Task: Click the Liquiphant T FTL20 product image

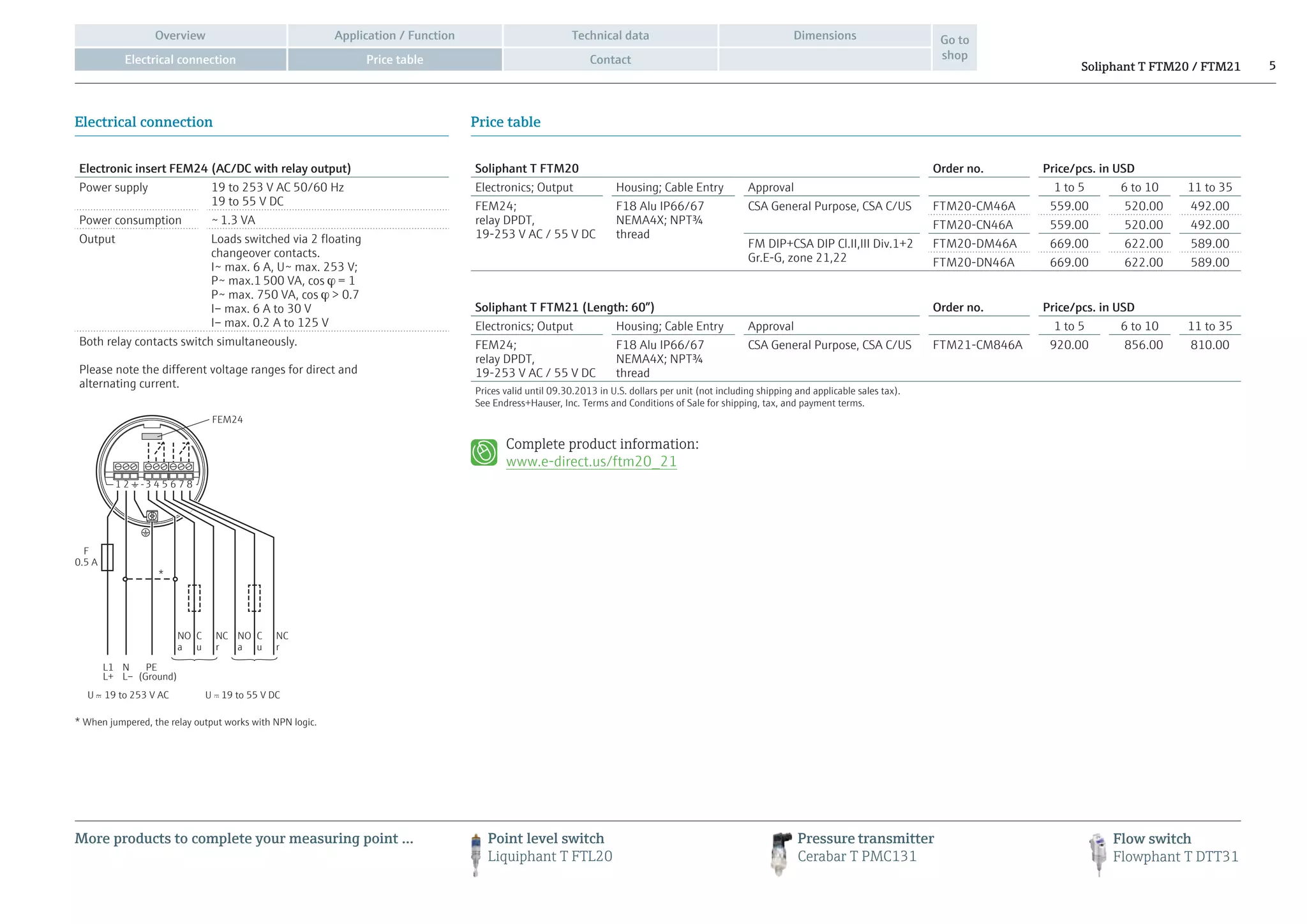Action: tap(475, 854)
